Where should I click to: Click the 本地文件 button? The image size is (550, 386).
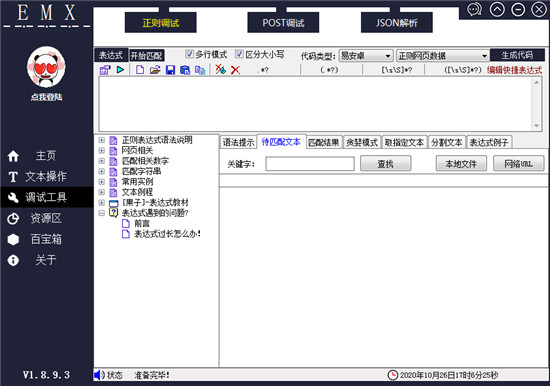pos(461,164)
